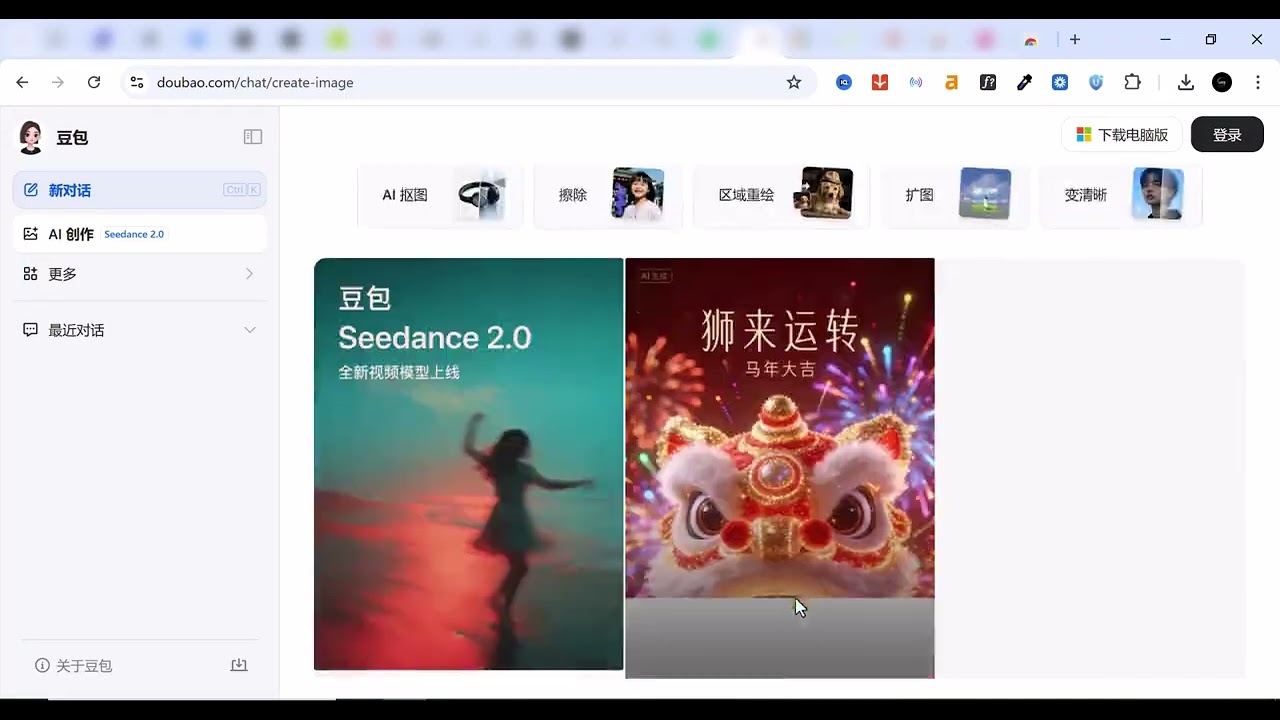Open the 狮来运转 lion dance thumbnail
1280x720 pixels.
pos(780,468)
